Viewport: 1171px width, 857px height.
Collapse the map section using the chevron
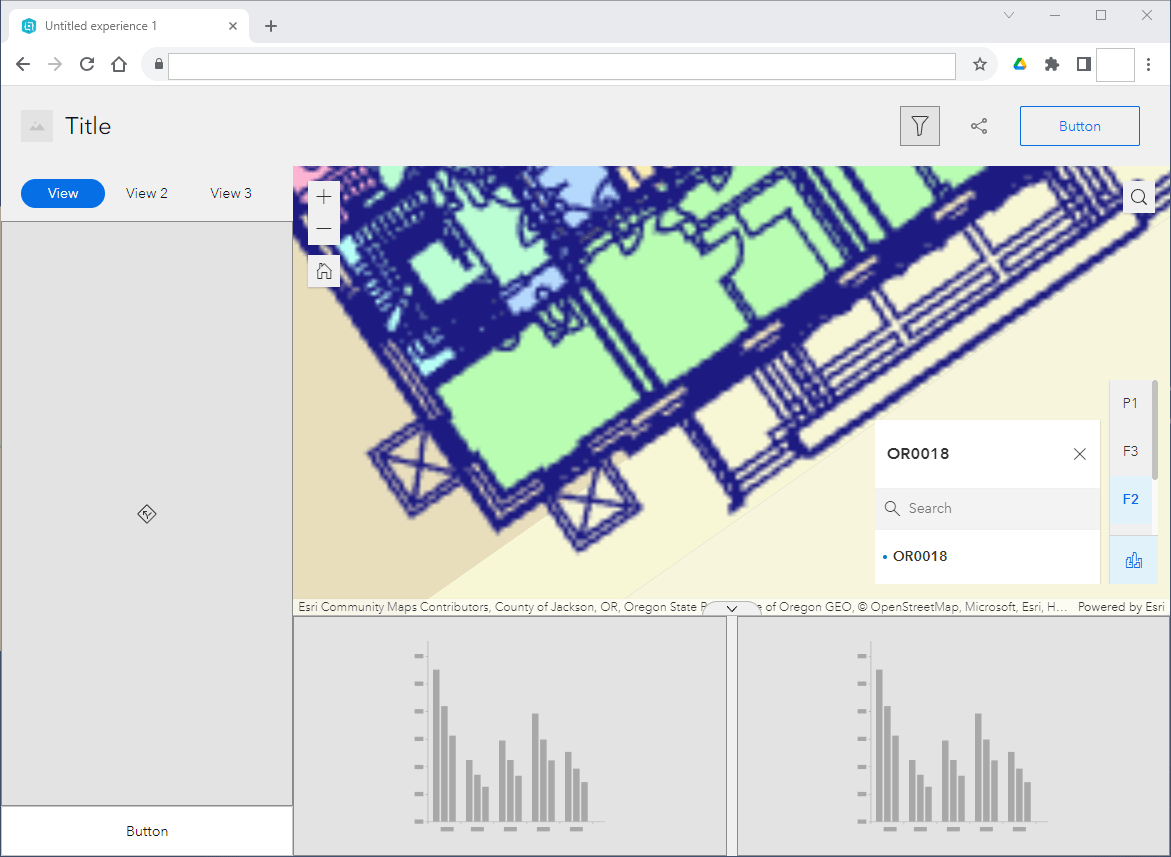click(730, 607)
